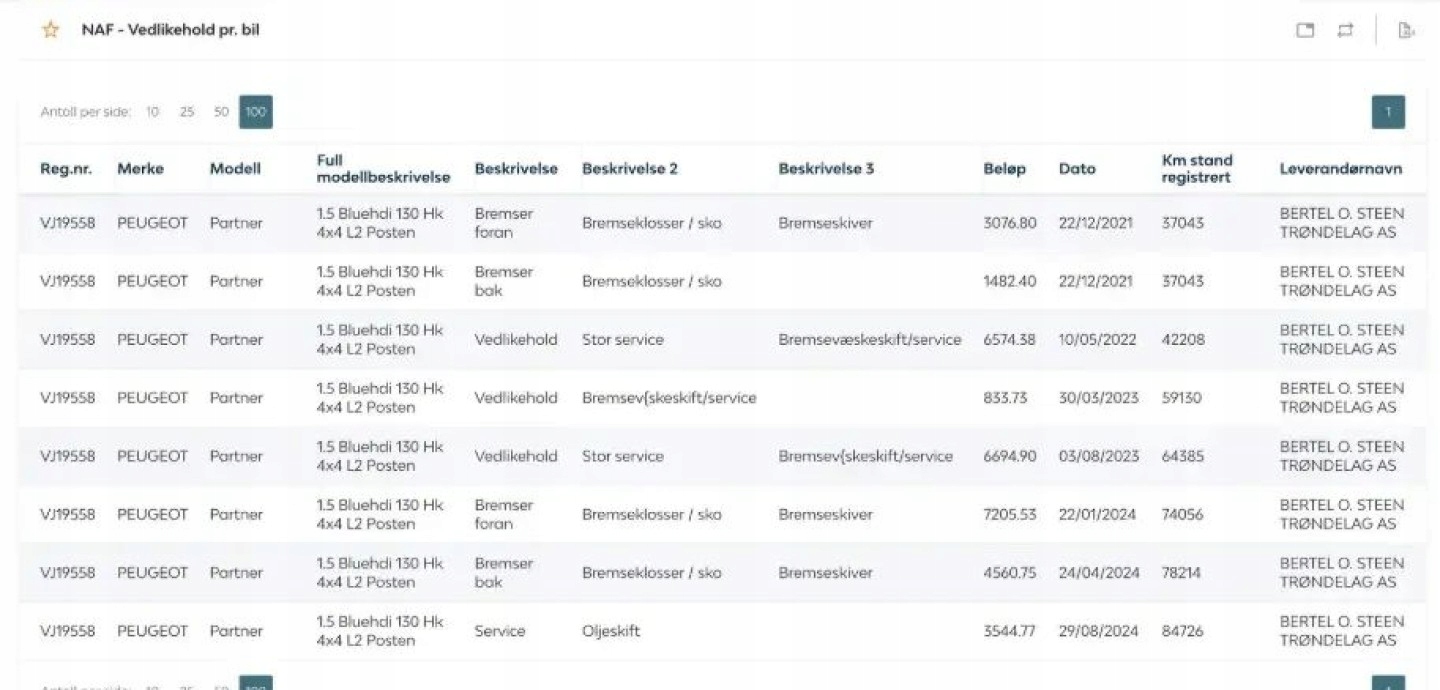
Task: Click the 10/05/2022 date cell
Action: 1097,340
